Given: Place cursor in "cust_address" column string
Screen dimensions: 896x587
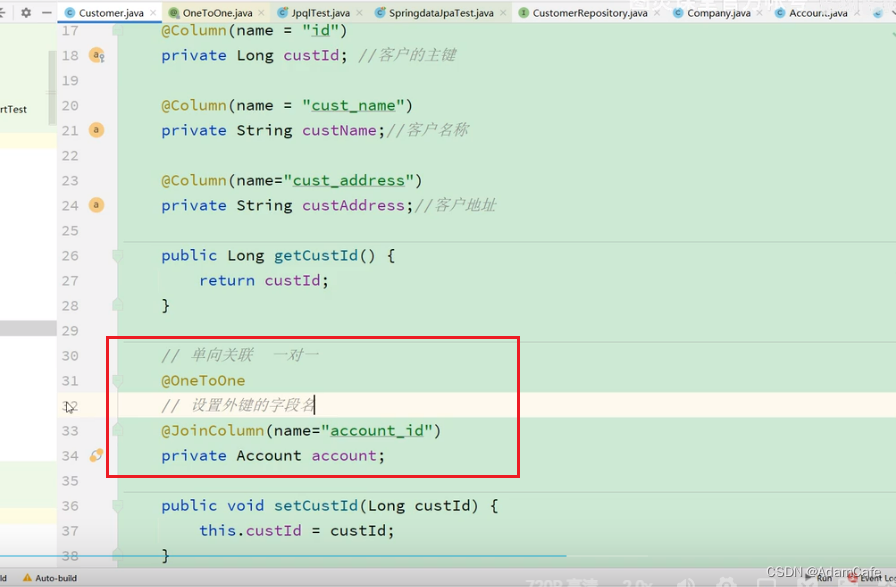Looking at the screenshot, I should [x=349, y=181].
